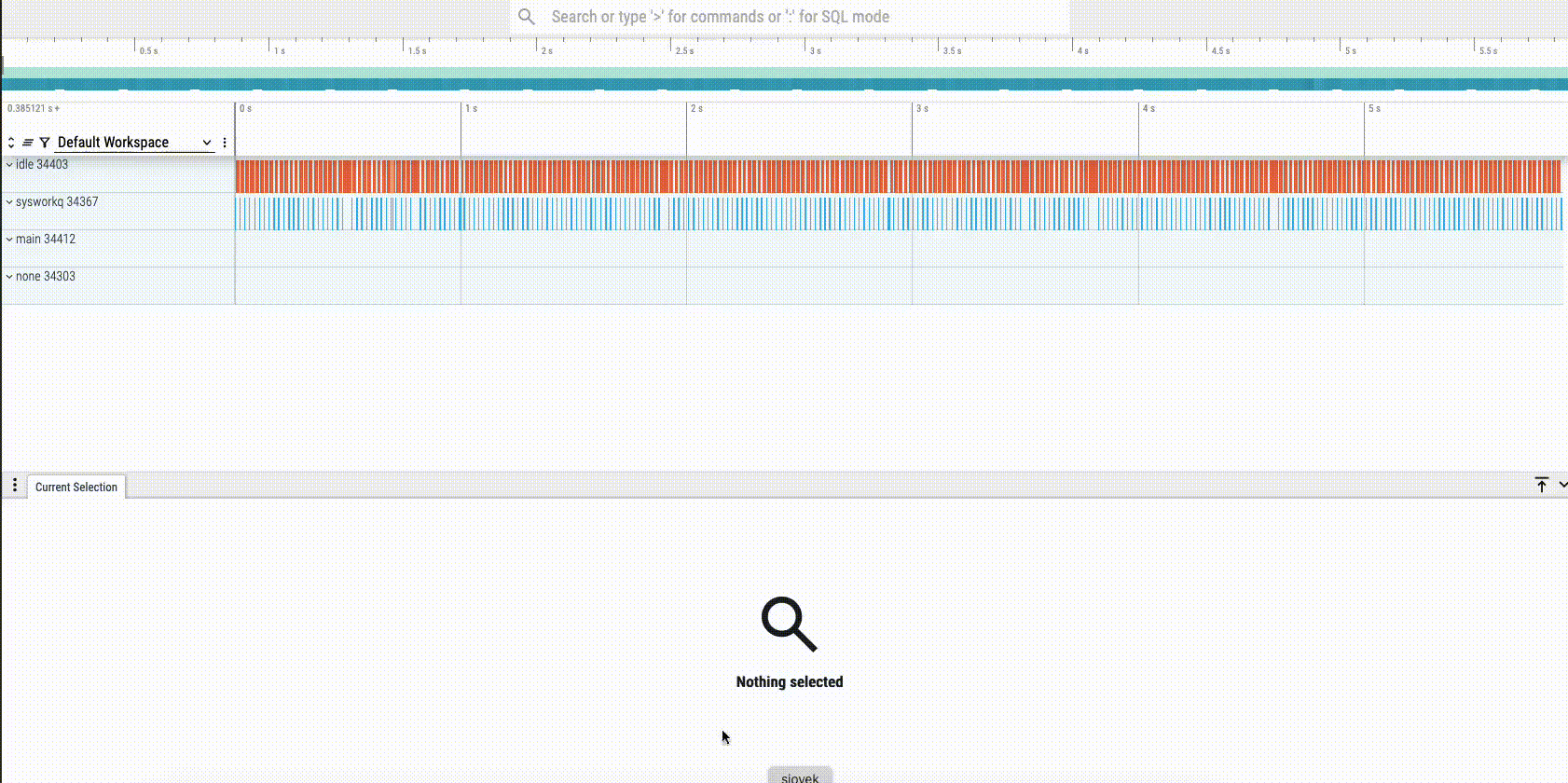Screen dimensions: 1568x783
Task: Collapse details panel with the down chevron
Action: coord(1562,485)
